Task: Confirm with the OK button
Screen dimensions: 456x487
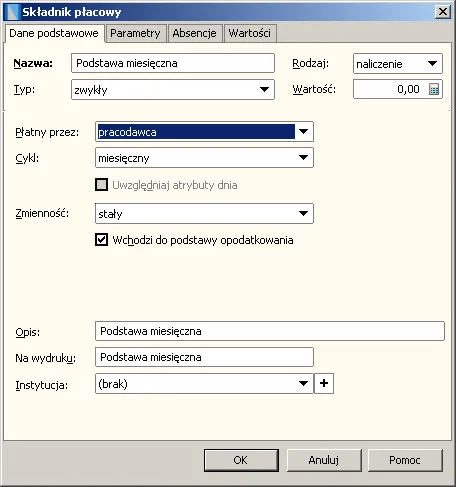Action: pyautogui.click(x=241, y=460)
